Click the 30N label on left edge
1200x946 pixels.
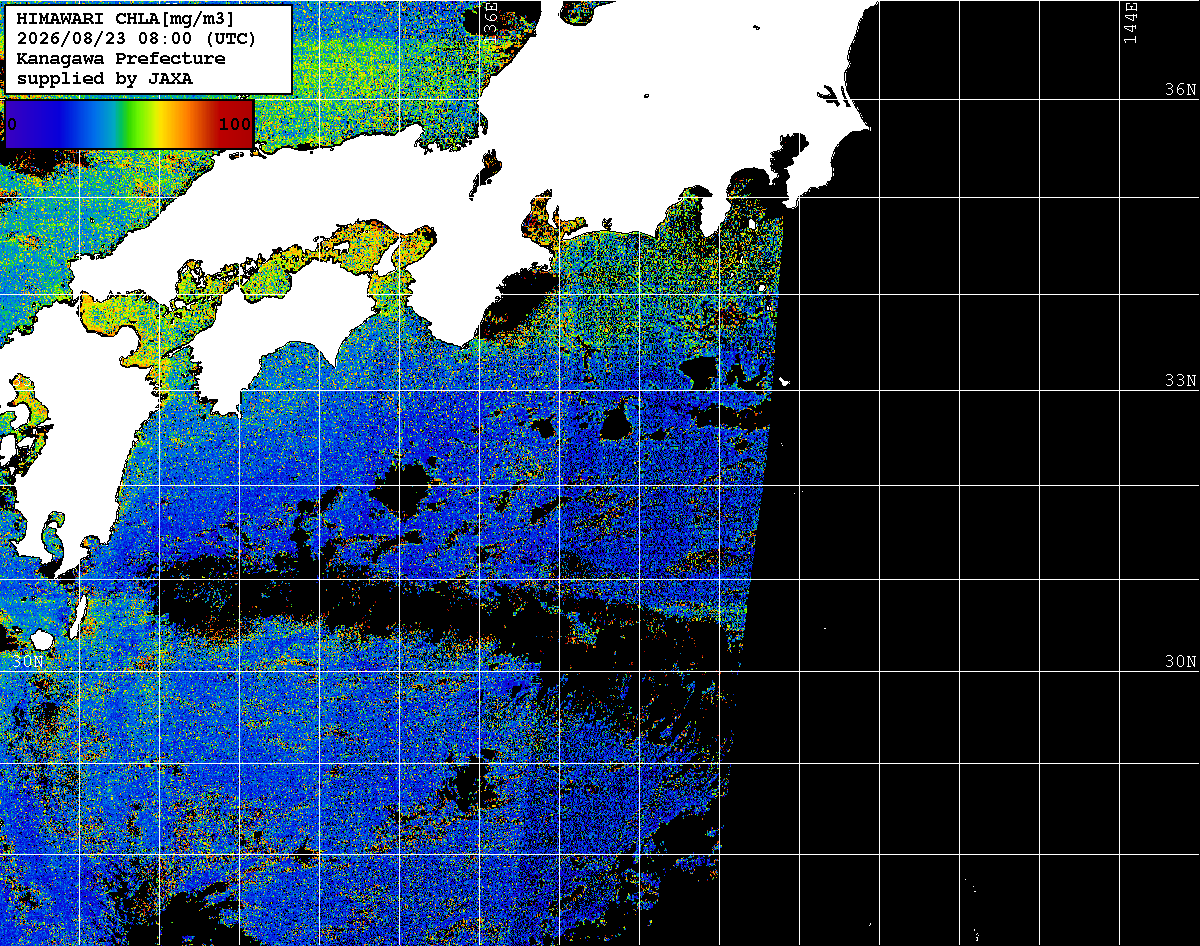pyautogui.click(x=29, y=662)
